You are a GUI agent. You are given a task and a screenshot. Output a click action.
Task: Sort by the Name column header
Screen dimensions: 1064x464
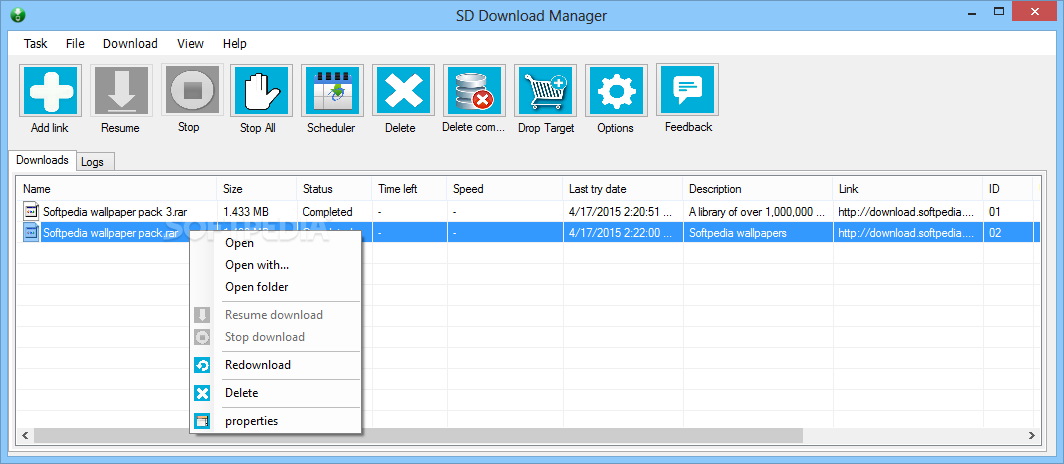(117, 189)
